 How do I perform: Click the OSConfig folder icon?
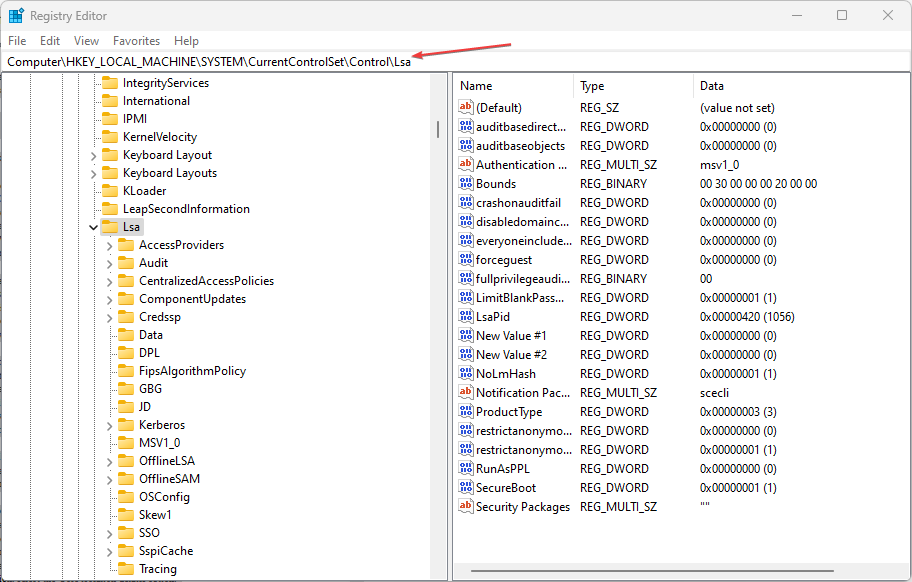pos(126,497)
